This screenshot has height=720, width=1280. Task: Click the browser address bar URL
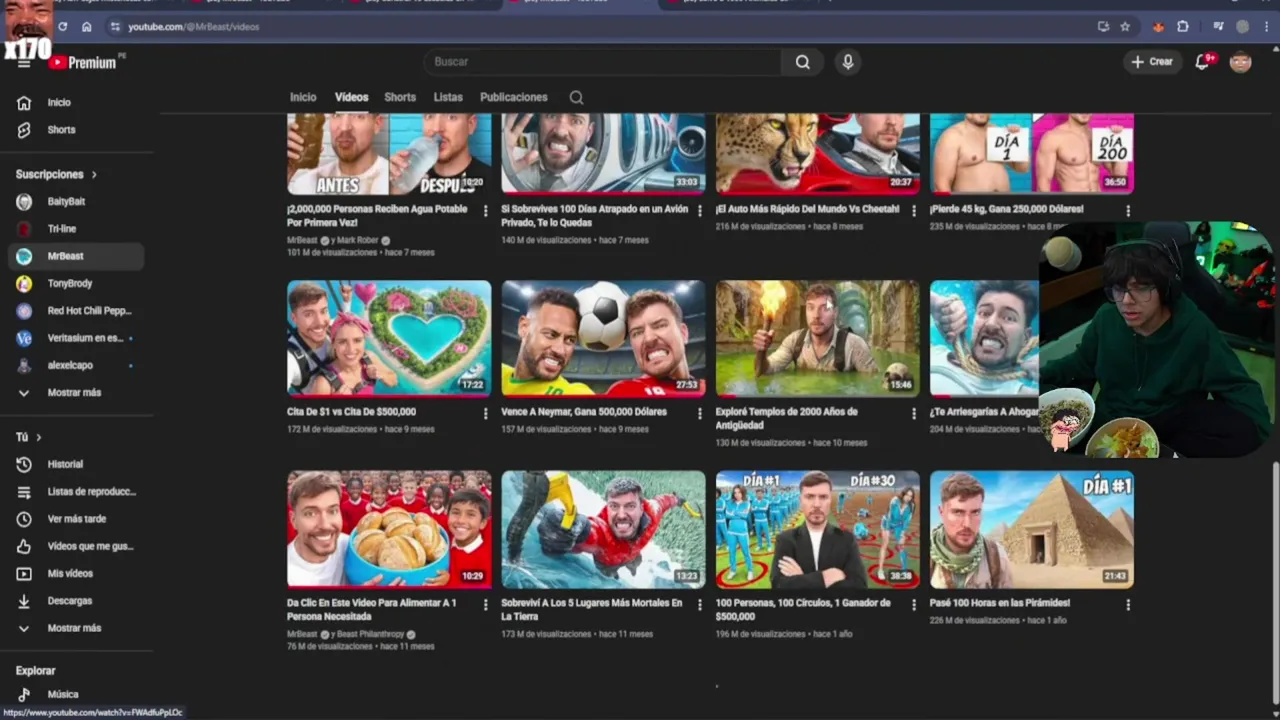tap(194, 27)
